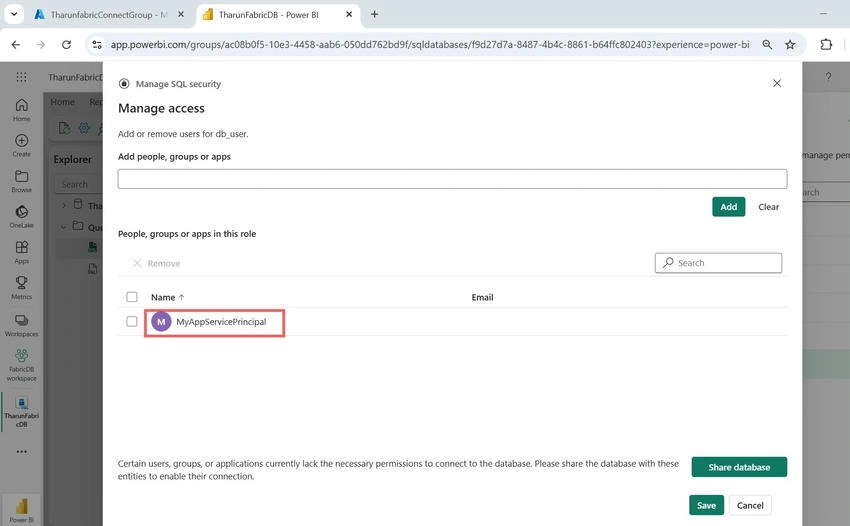Open Apps in the left sidebar
This screenshot has height=526, width=850.
22,252
